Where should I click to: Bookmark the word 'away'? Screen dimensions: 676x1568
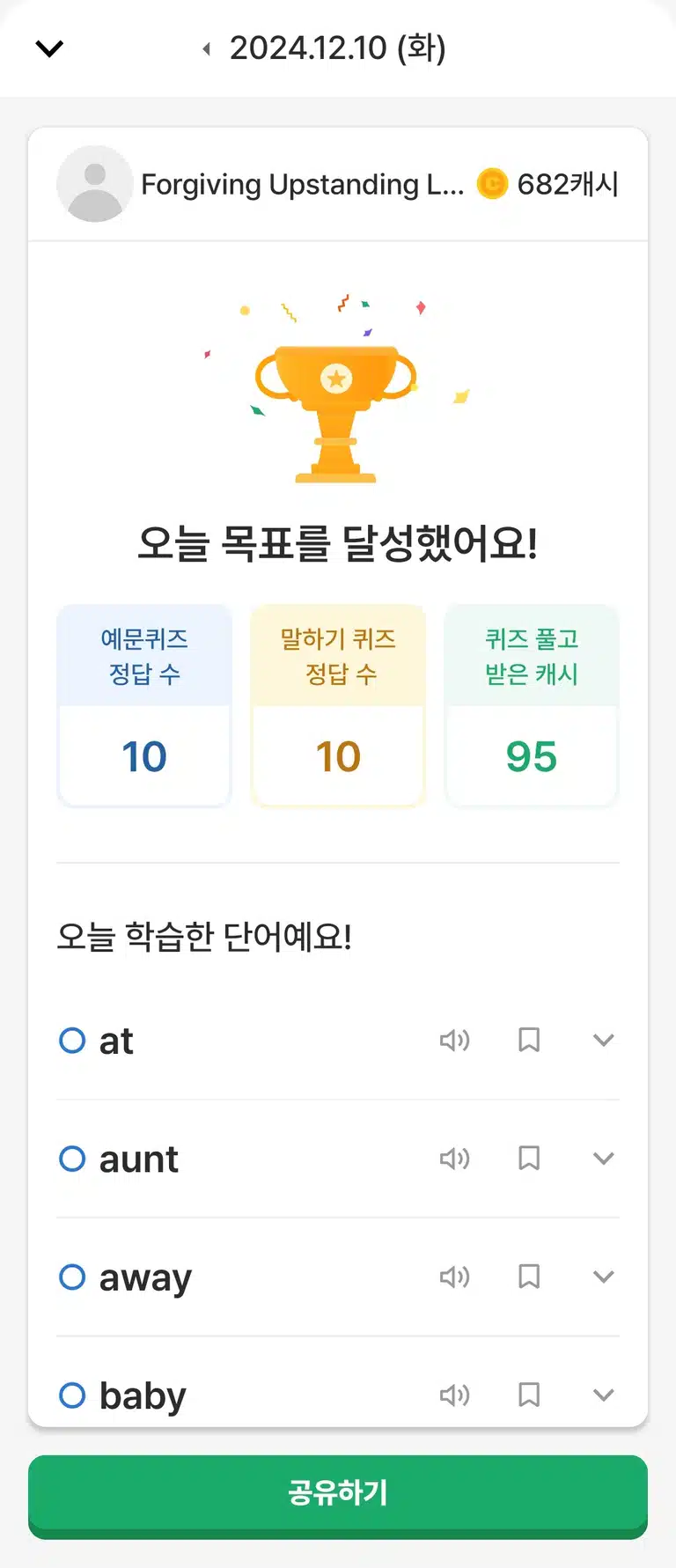[529, 1277]
